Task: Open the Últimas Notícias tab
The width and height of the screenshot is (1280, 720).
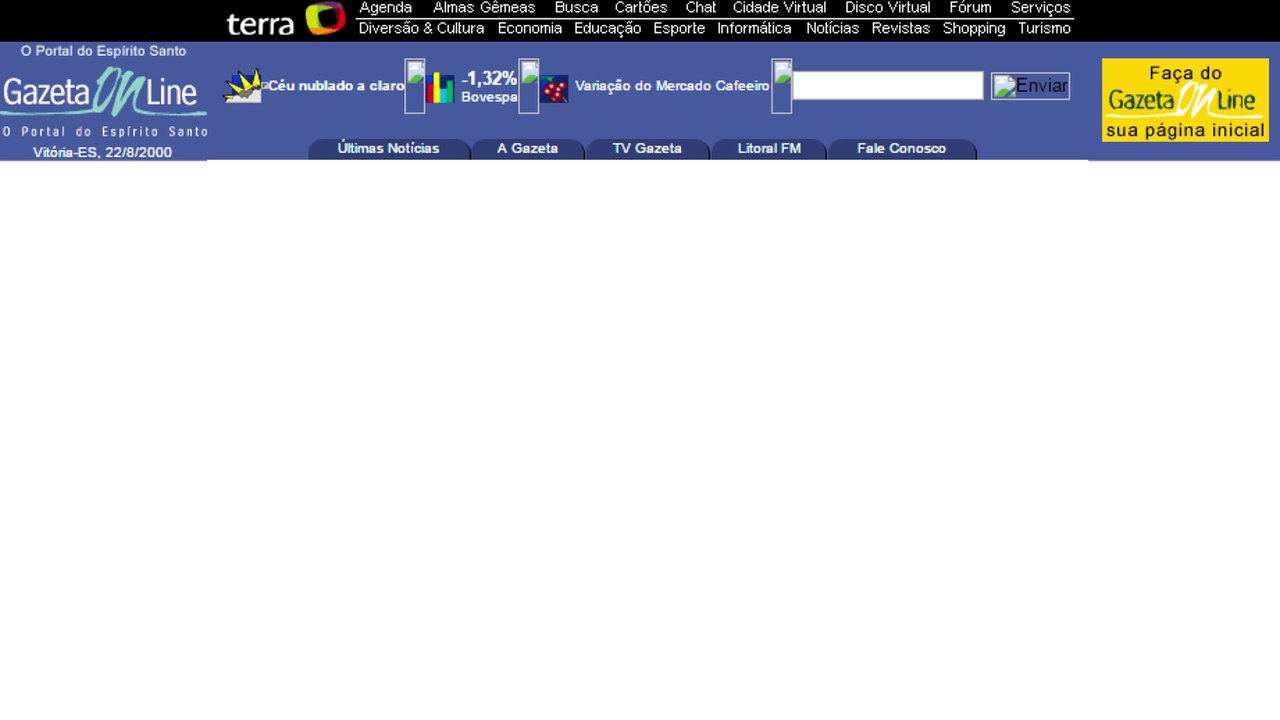Action: (389, 149)
